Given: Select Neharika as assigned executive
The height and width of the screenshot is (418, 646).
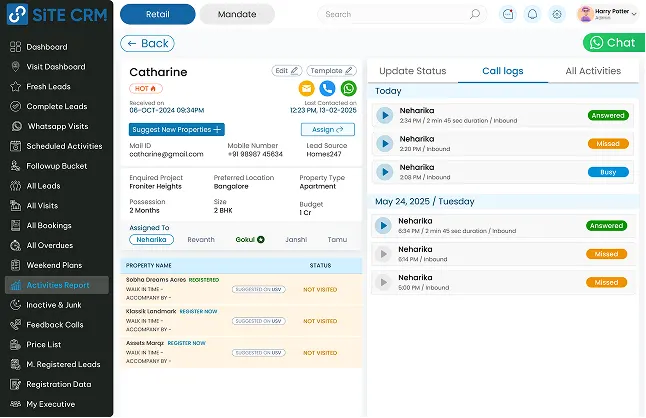Looking at the screenshot, I should point(151,240).
